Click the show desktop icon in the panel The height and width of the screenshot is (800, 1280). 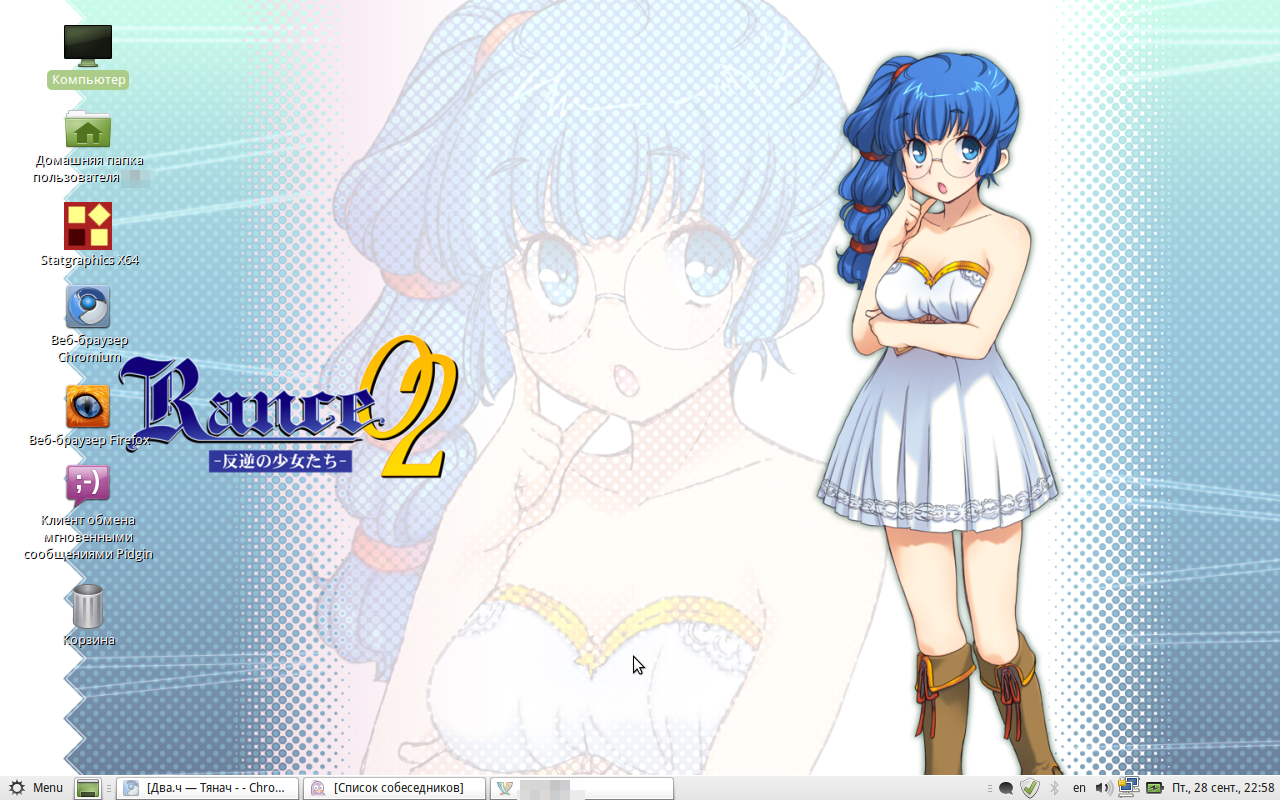[88, 788]
